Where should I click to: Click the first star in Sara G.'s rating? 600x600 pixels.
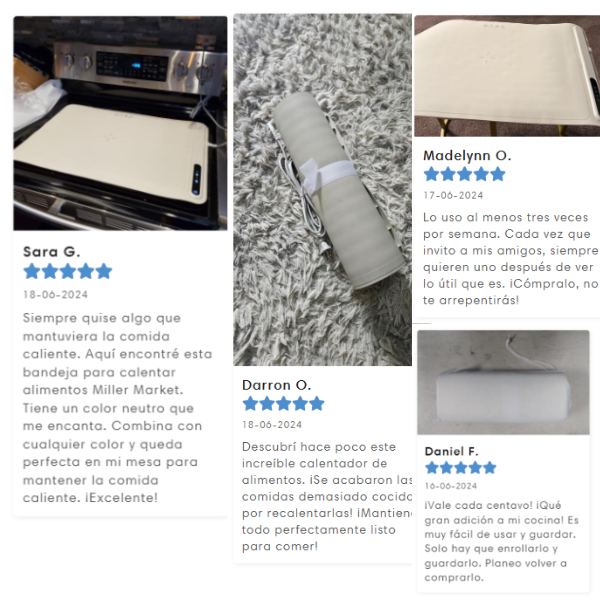click(x=32, y=271)
